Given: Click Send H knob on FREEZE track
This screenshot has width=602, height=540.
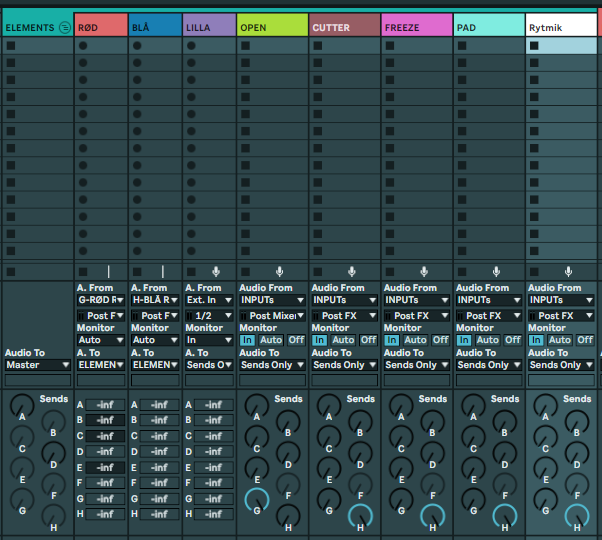Looking at the screenshot, I should (432, 515).
